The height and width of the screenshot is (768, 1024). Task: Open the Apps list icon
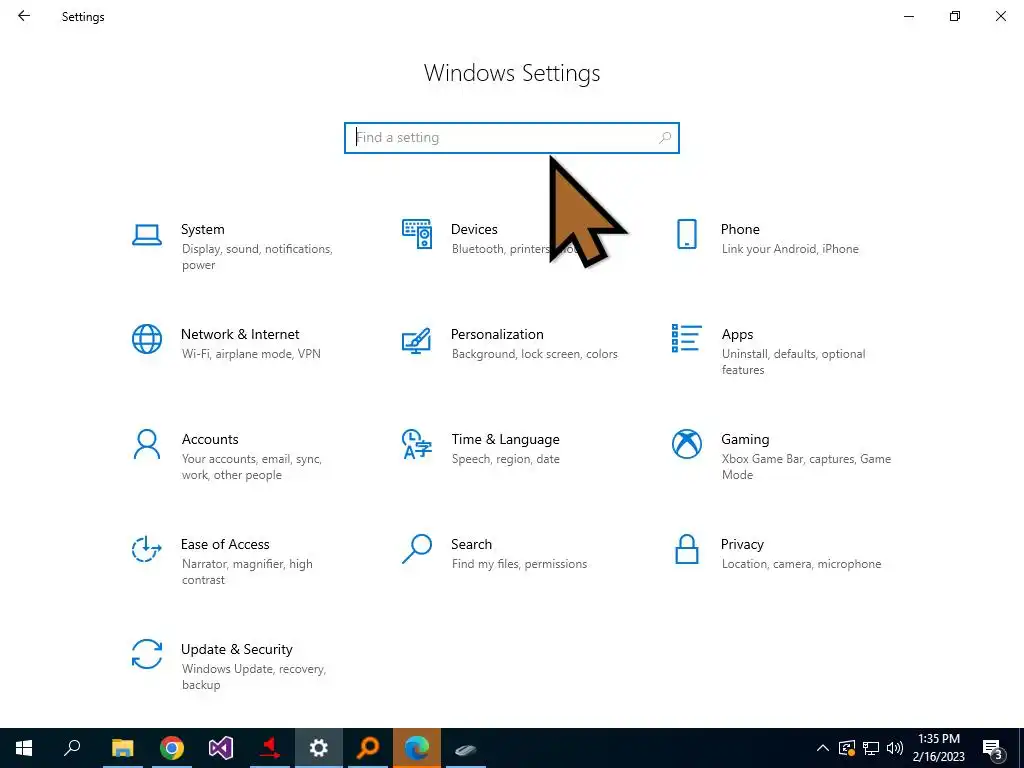click(686, 338)
